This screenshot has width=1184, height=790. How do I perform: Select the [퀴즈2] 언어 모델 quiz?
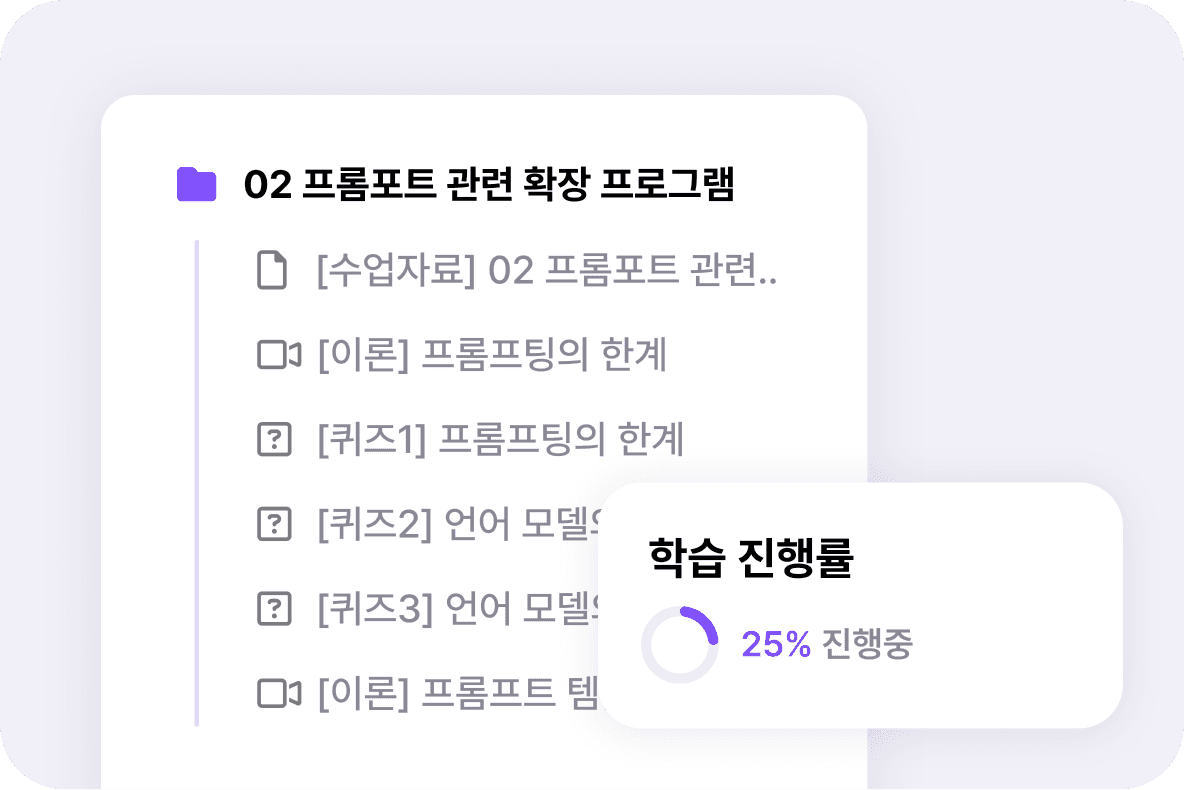[459, 523]
